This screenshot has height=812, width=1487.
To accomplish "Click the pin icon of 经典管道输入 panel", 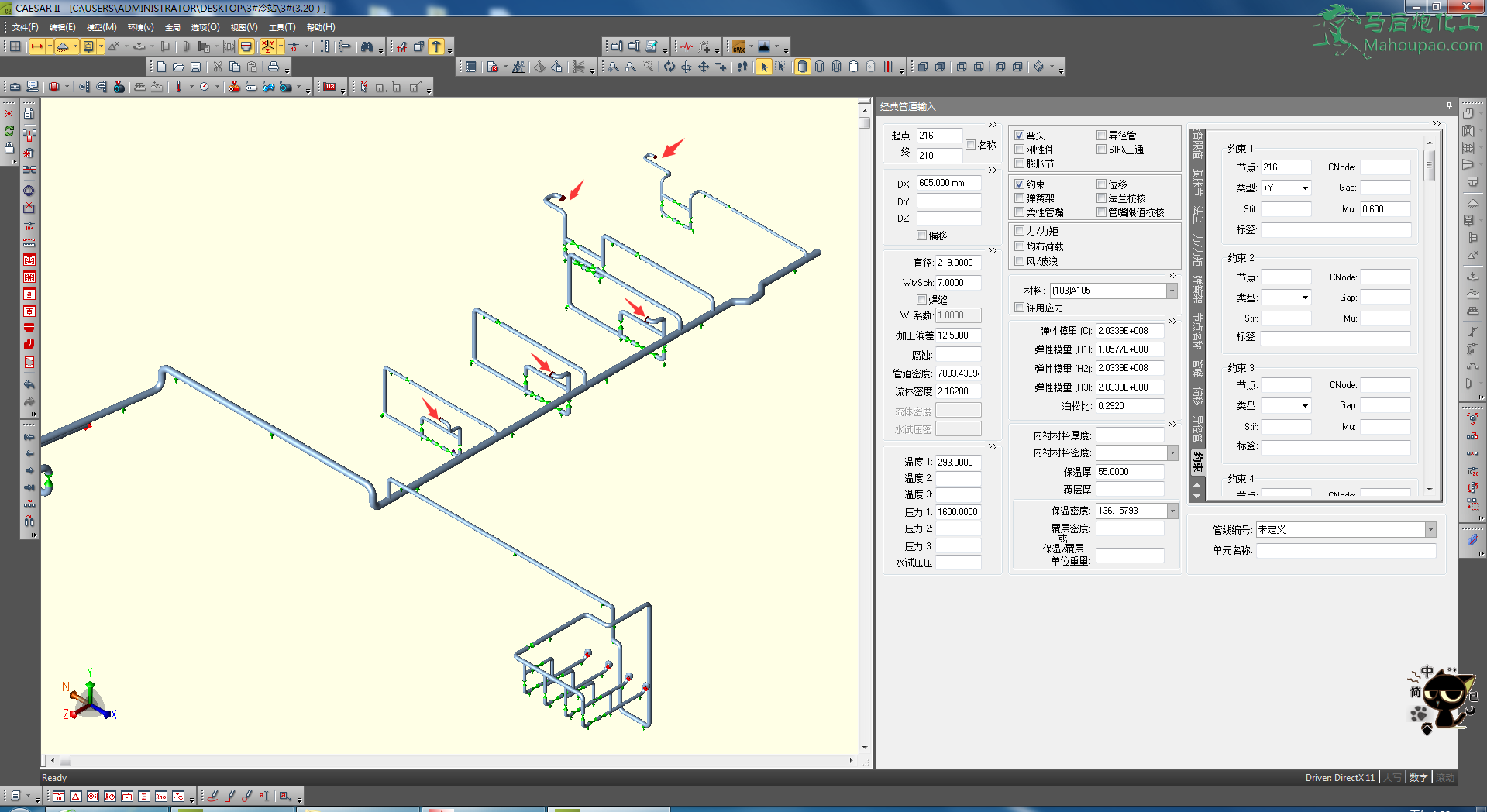I will coord(1449,106).
